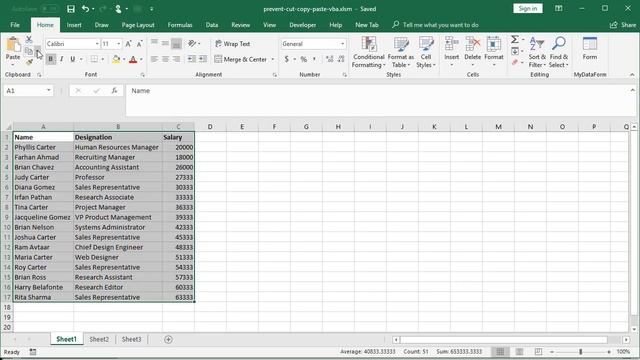Click Increase Decimal icon
The width and height of the screenshot is (640, 360).
click(329, 60)
